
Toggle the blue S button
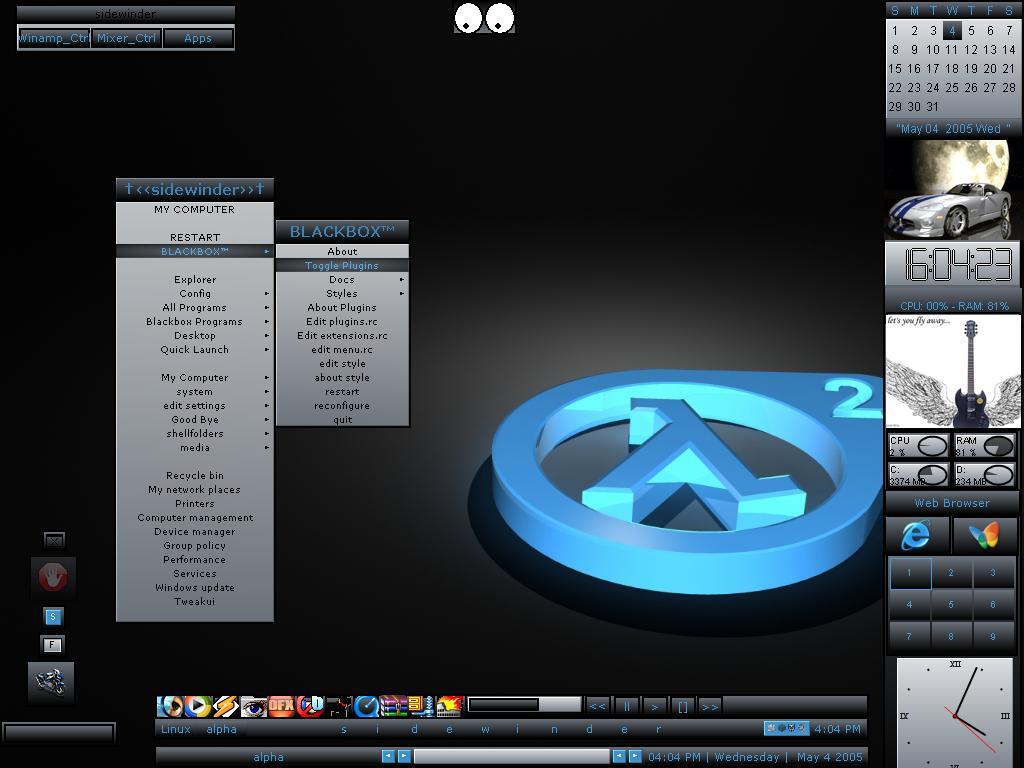(53, 616)
